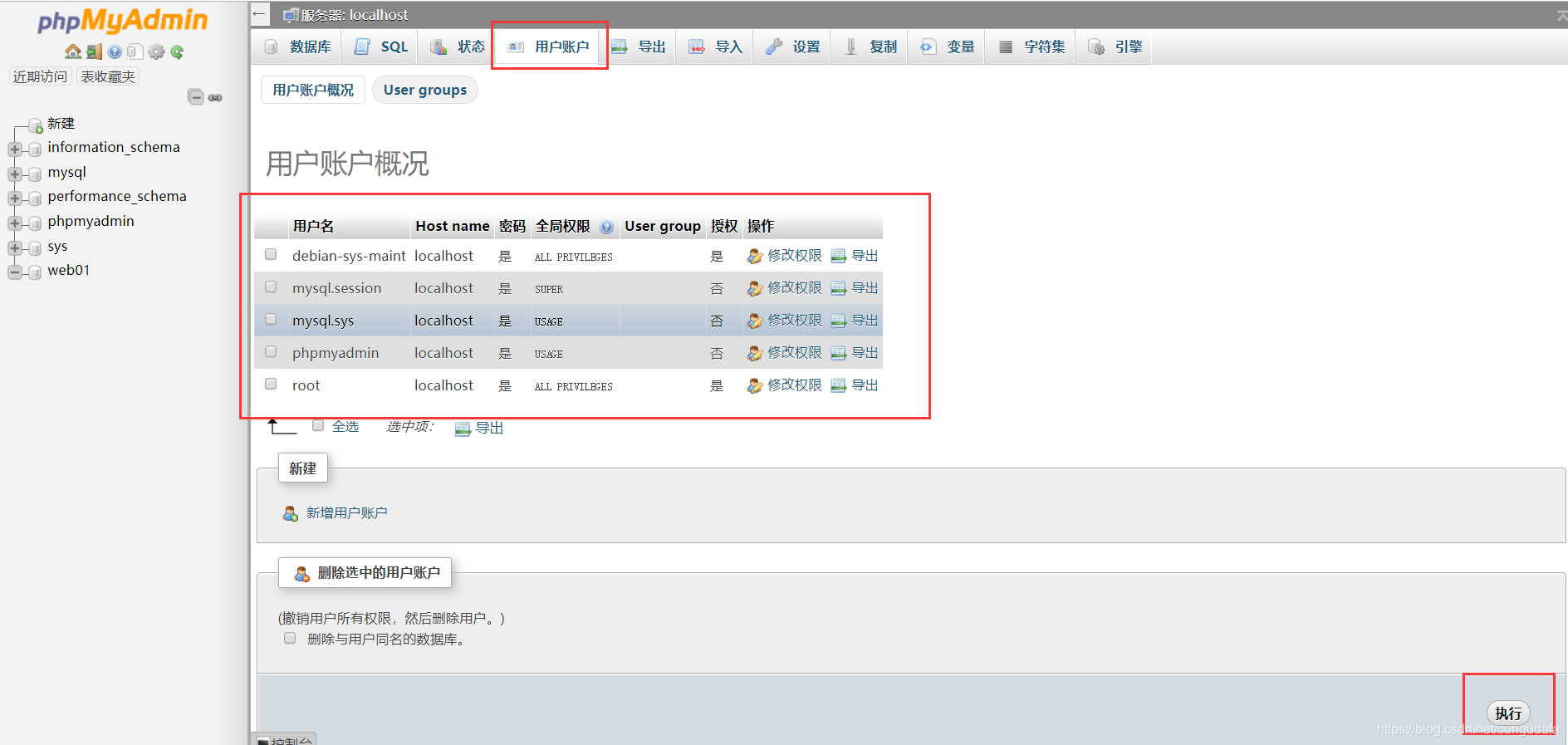Open the 引擎 (Engines) tab
The width and height of the screenshot is (1568, 745).
[x=1115, y=47]
